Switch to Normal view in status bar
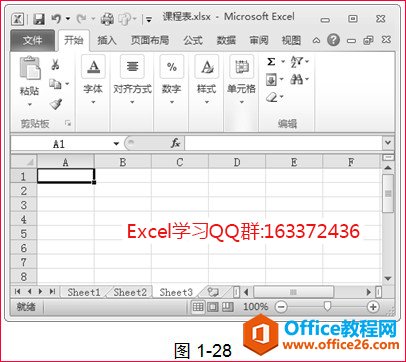Image resolution: width=406 pixels, height=362 pixels. (x=198, y=306)
